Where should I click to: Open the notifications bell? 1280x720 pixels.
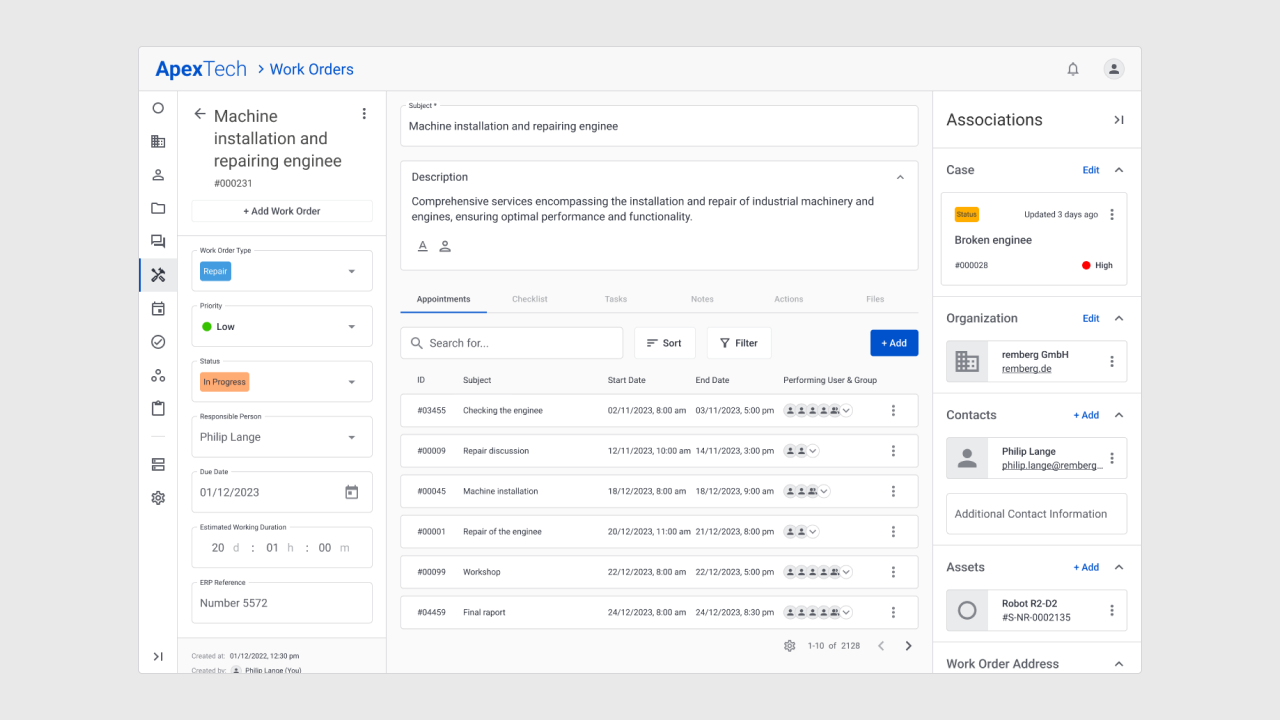tap(1073, 69)
